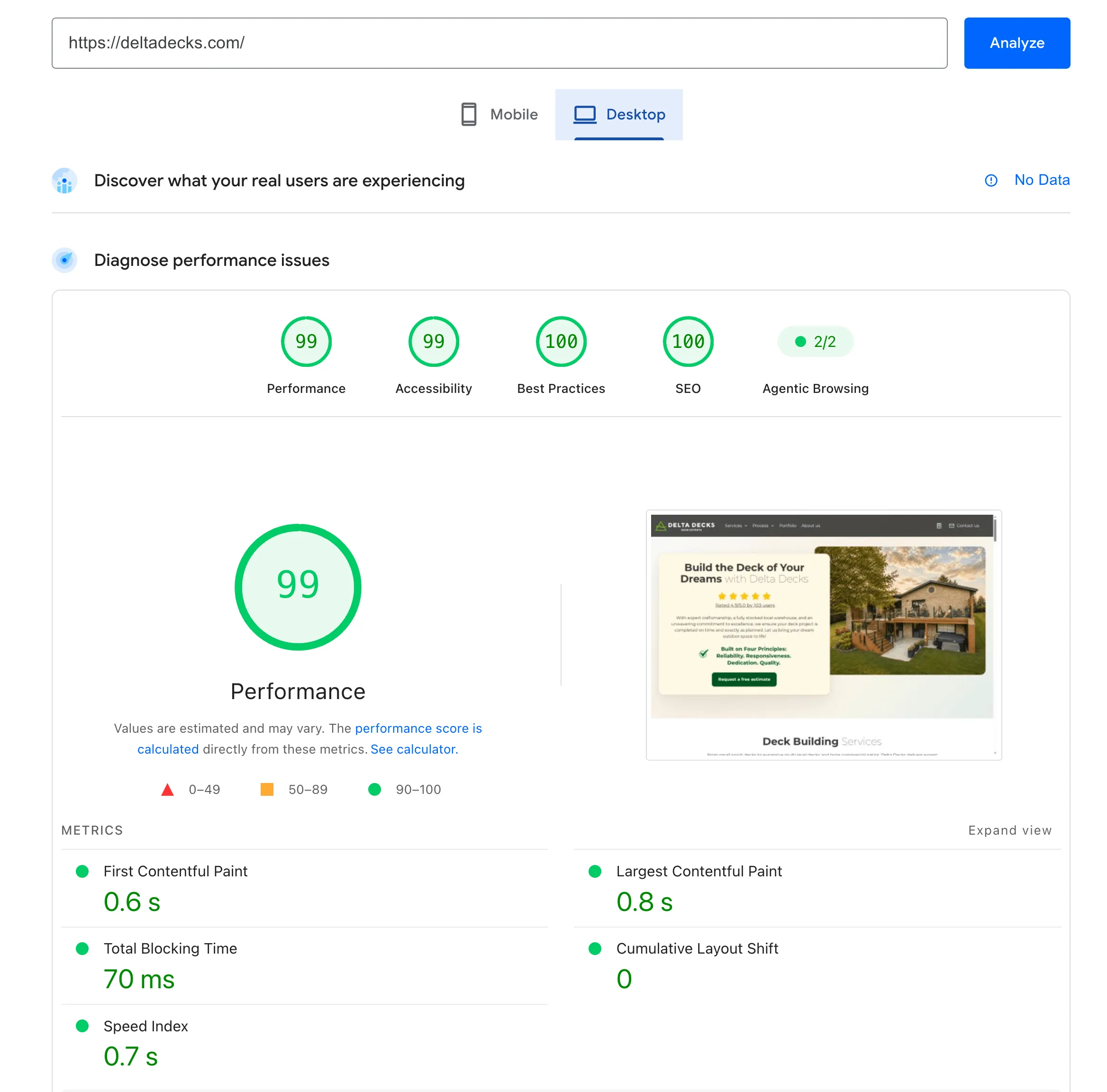1107x1092 pixels.
Task: Click the First Contentful Paint metric label
Action: click(x=175, y=871)
